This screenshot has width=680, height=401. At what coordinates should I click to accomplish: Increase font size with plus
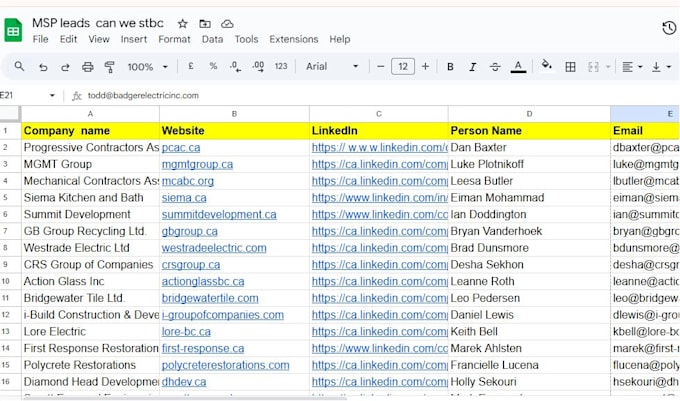coord(425,66)
